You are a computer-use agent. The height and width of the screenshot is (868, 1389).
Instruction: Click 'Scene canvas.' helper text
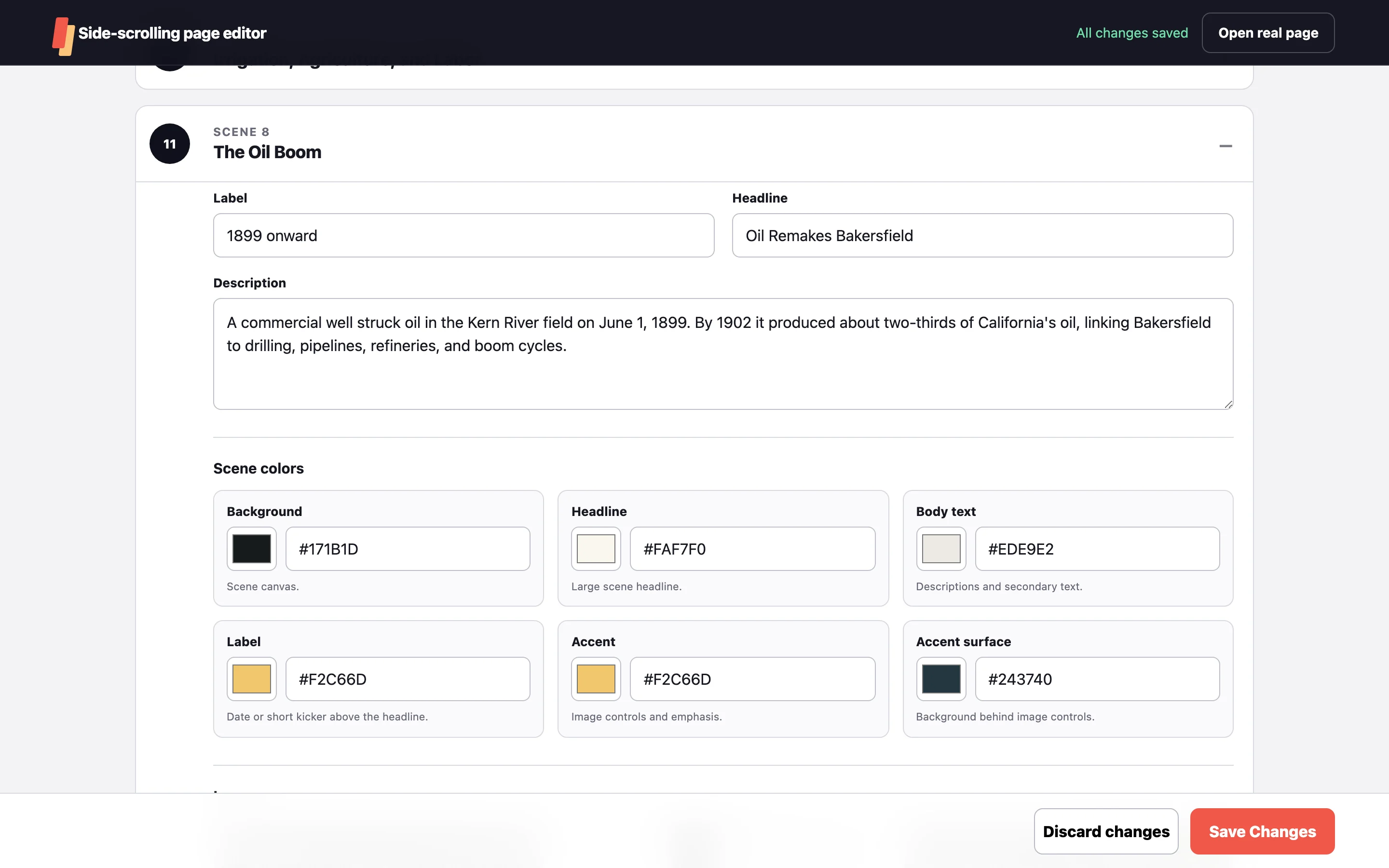click(263, 587)
